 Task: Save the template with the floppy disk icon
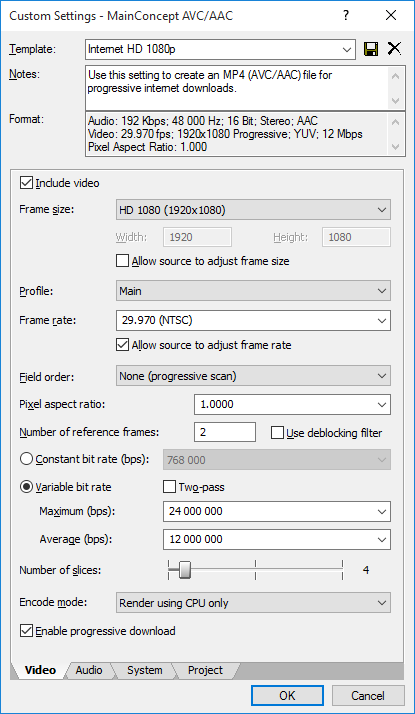click(x=371, y=49)
